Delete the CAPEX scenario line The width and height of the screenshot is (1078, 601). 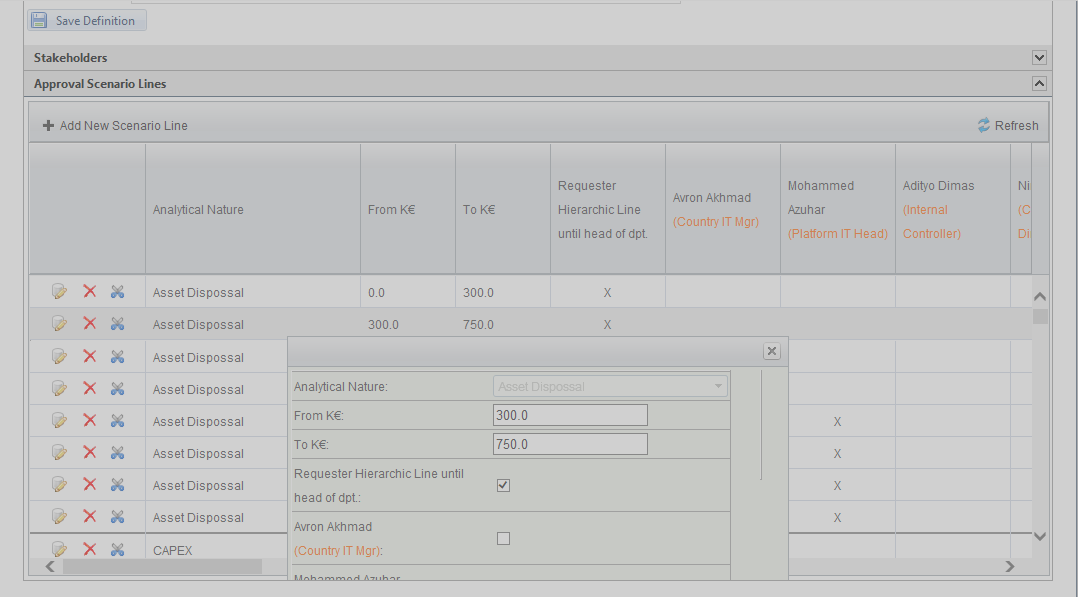click(89, 549)
